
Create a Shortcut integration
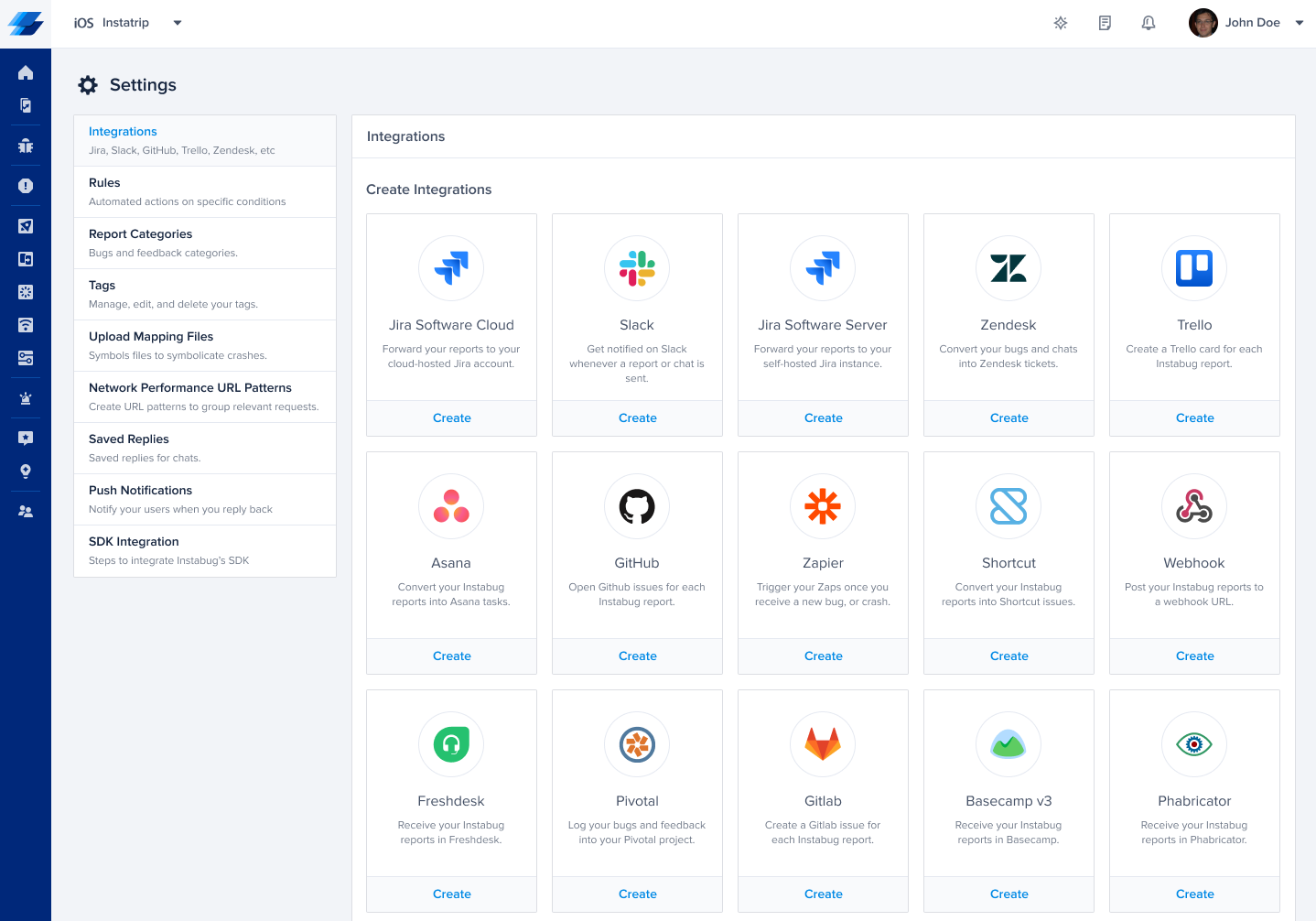1009,656
